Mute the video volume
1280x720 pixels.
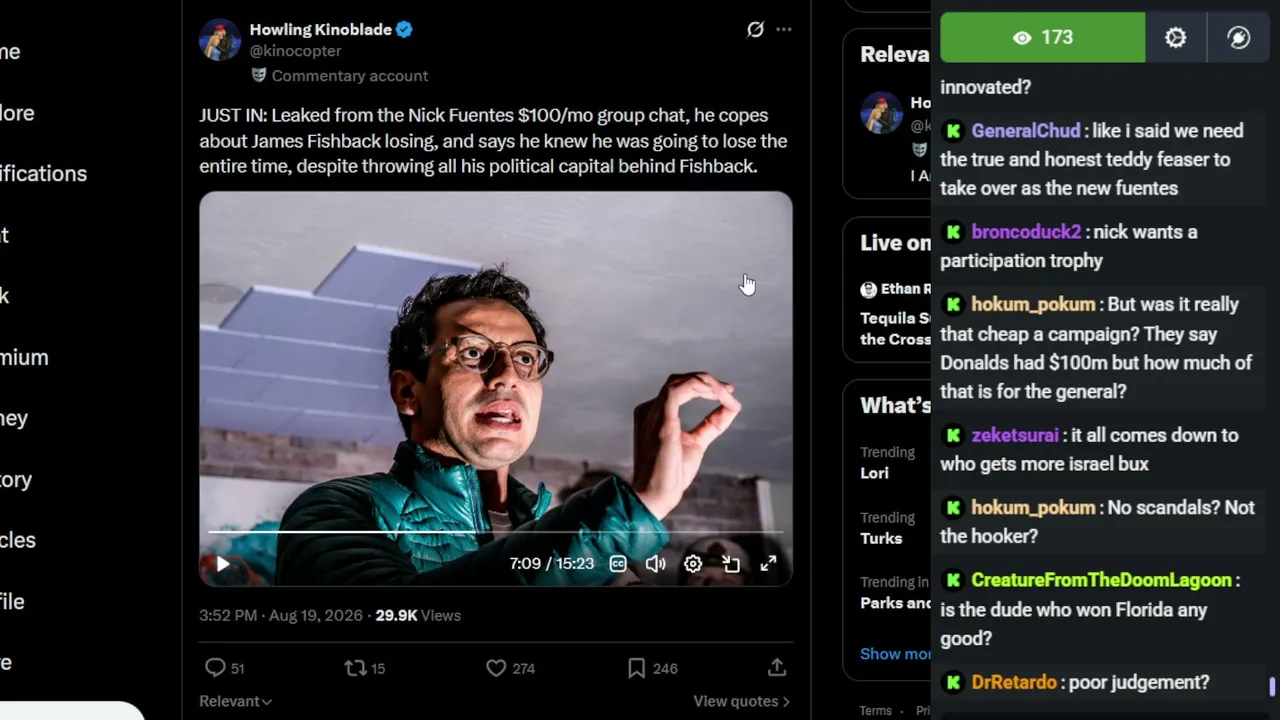(655, 564)
